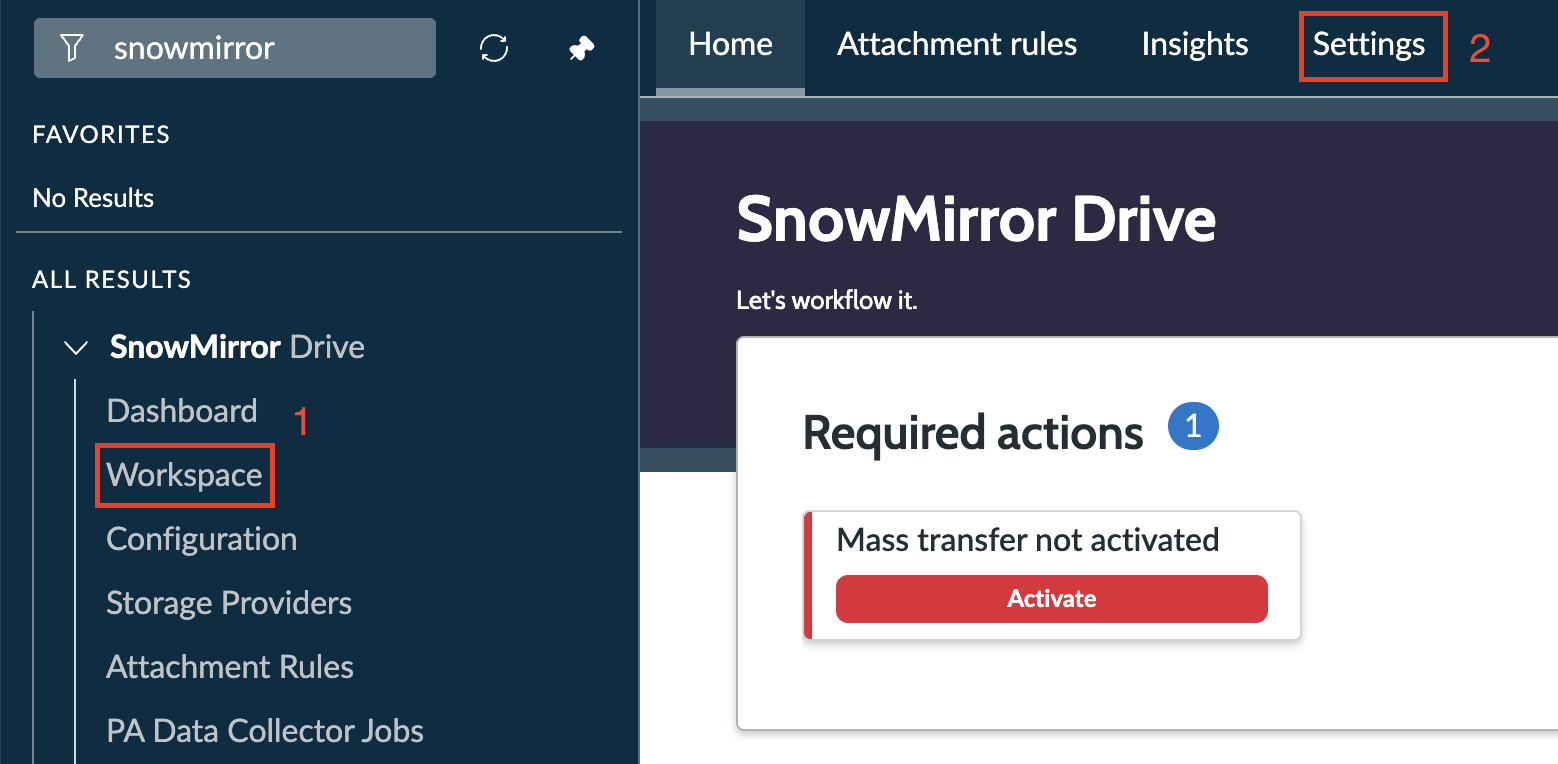The width and height of the screenshot is (1558, 764).
Task: Open the Configuration module
Action: [x=202, y=539]
